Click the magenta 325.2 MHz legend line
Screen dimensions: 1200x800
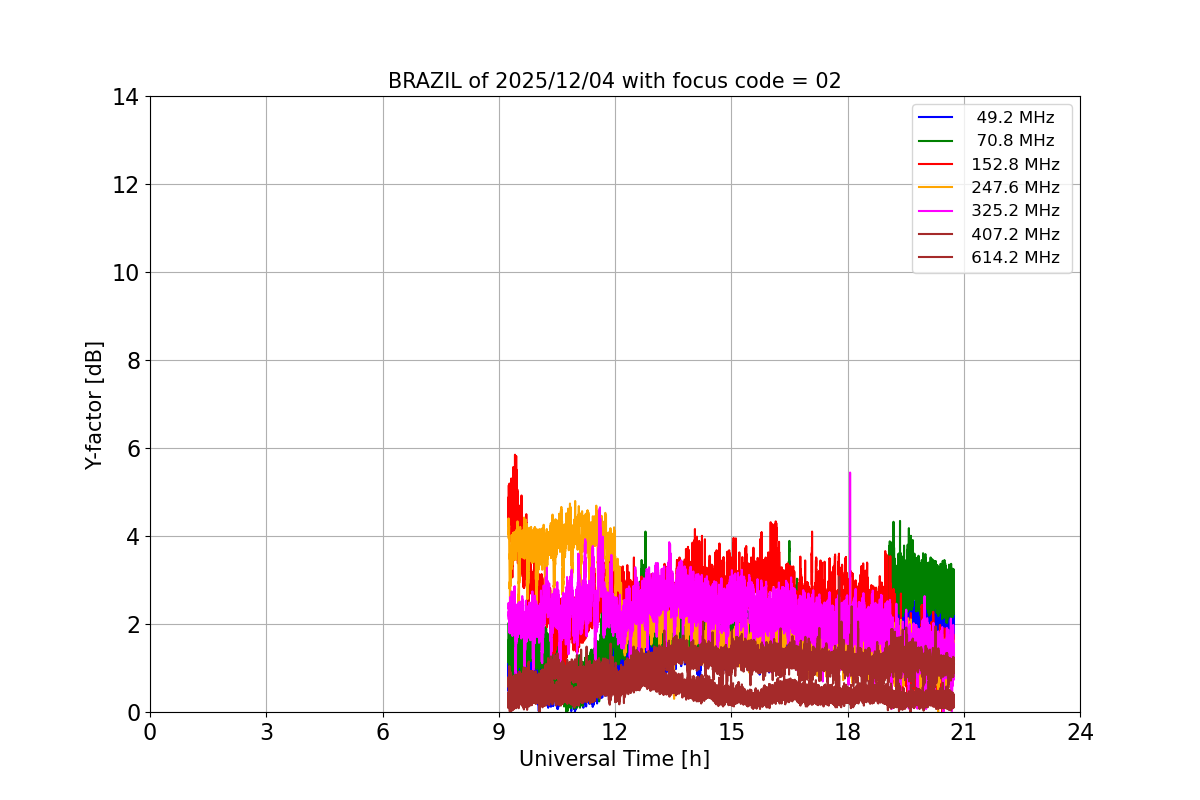pos(936,211)
